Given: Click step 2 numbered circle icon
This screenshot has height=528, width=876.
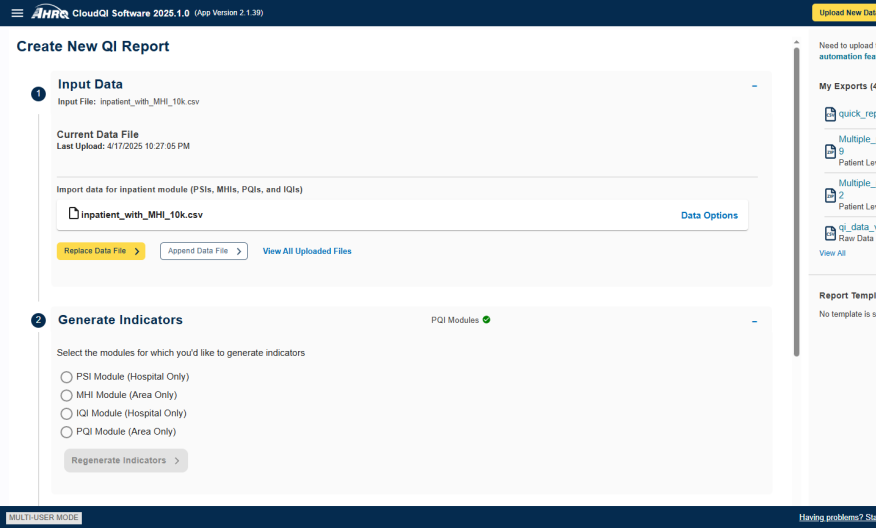Looking at the screenshot, I should click(38, 321).
